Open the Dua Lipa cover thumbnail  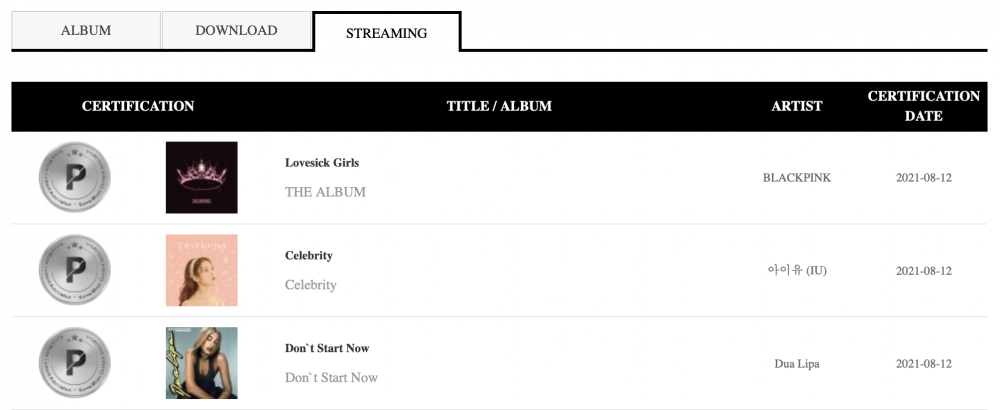(202, 363)
